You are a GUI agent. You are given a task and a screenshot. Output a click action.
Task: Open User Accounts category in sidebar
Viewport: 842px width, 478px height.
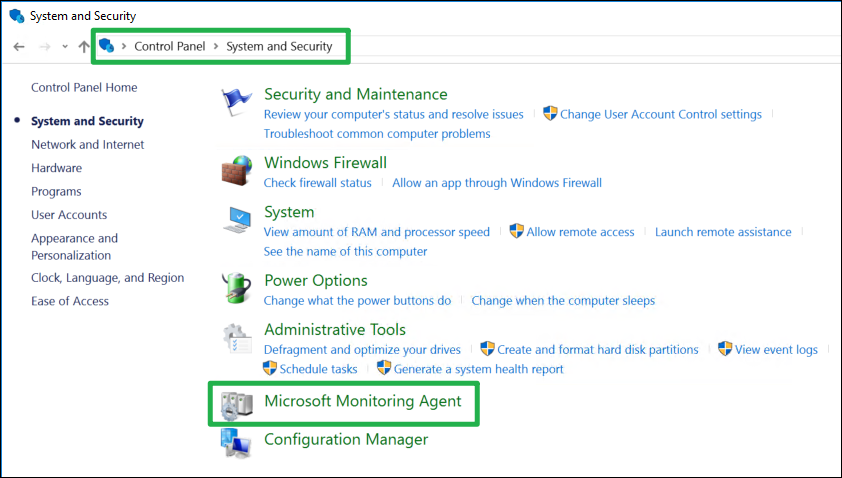(x=69, y=215)
